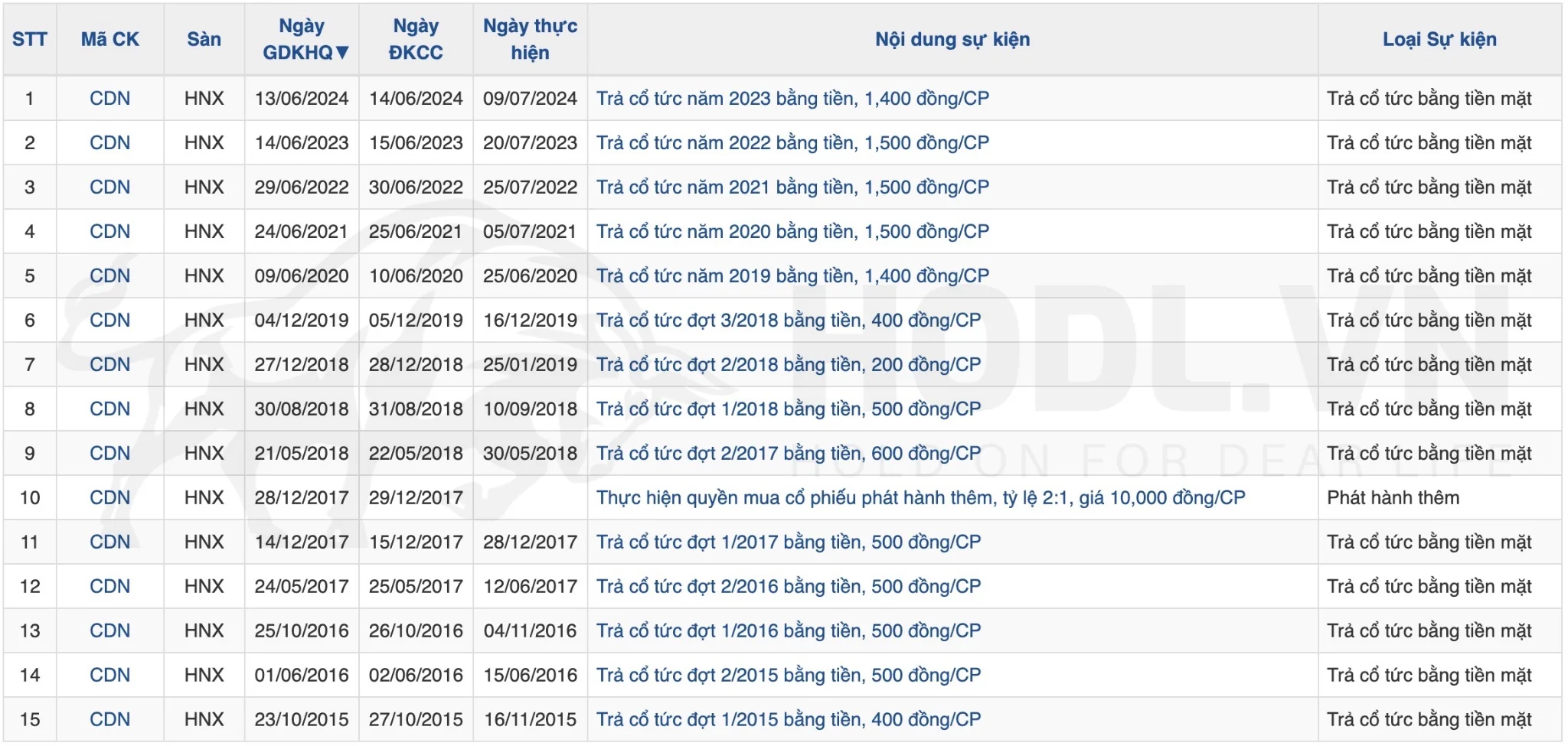This screenshot has width=1568, height=746.
Task: Open dividend đợt 1/2018 event link
Action: [789, 409]
